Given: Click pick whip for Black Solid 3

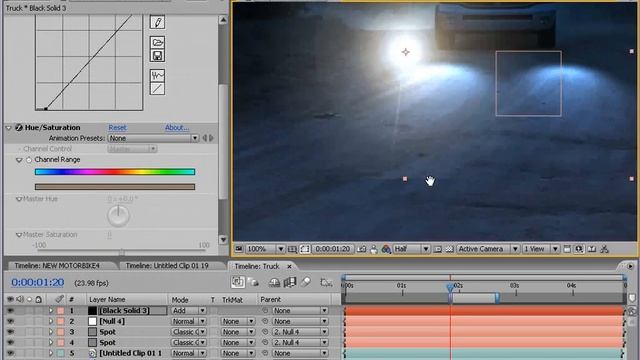Looking at the screenshot, I should pyautogui.click(x=265, y=311).
